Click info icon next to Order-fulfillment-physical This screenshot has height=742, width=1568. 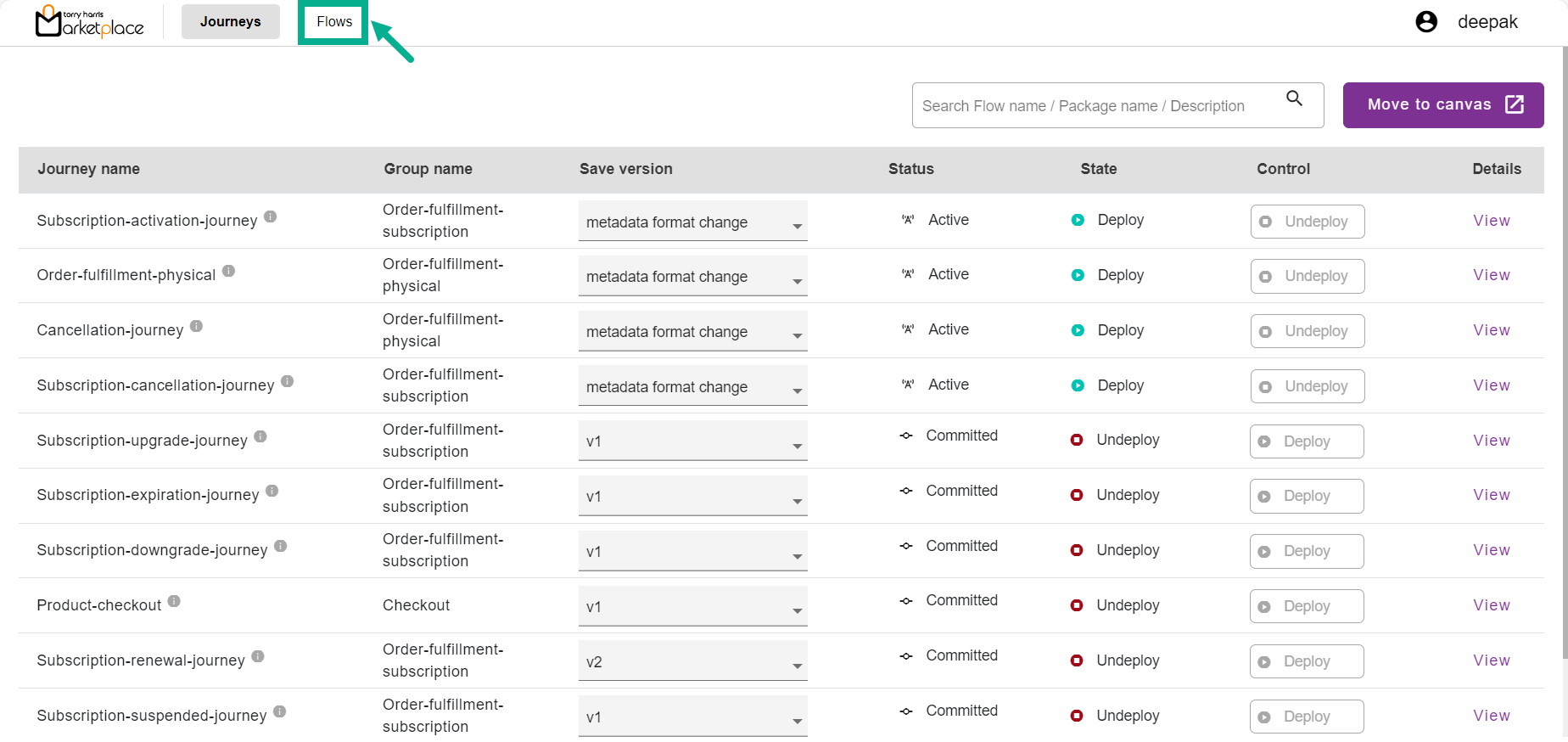click(228, 271)
